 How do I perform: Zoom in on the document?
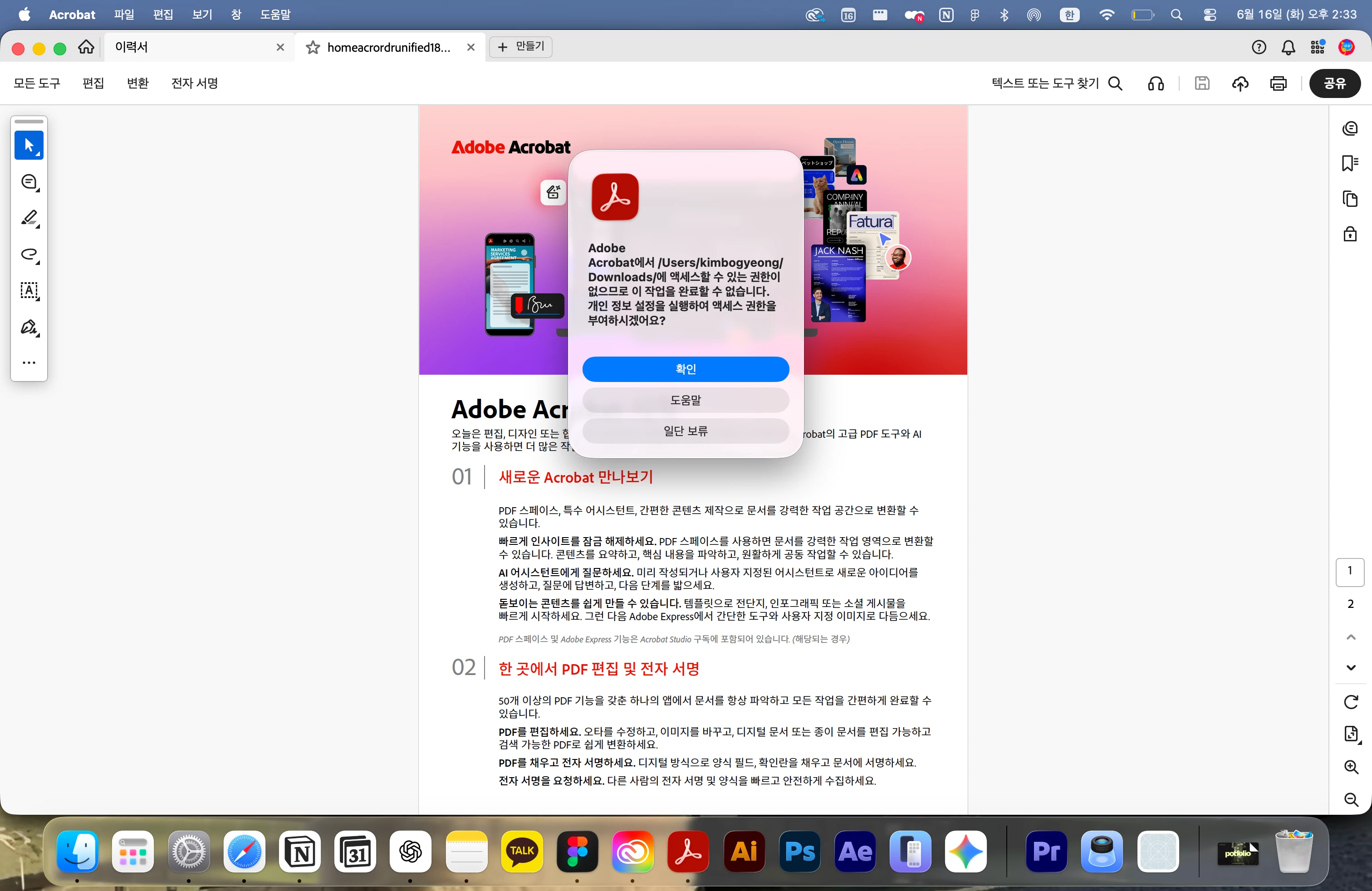point(1351,767)
